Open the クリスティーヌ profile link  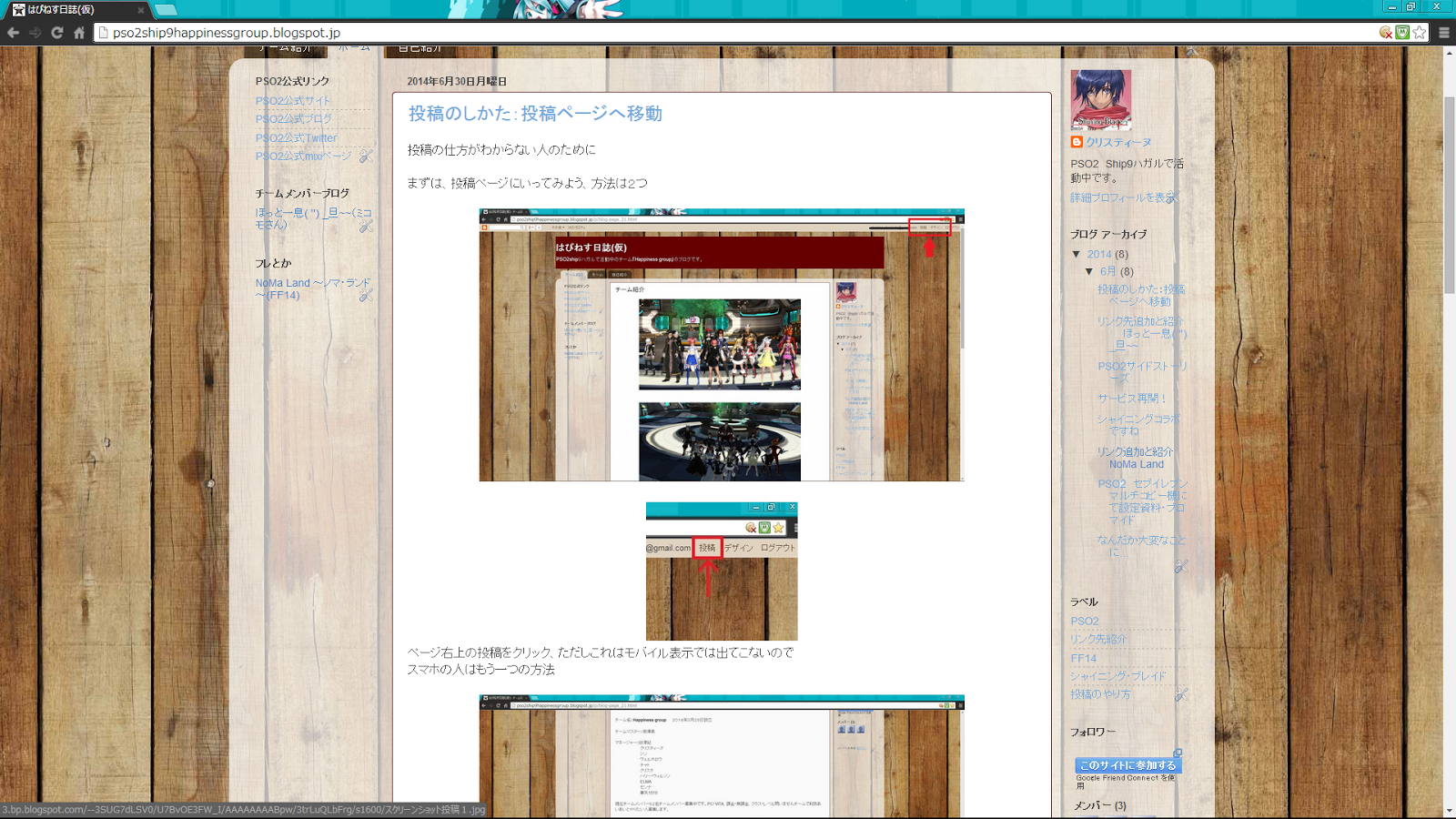pyautogui.click(x=1118, y=143)
